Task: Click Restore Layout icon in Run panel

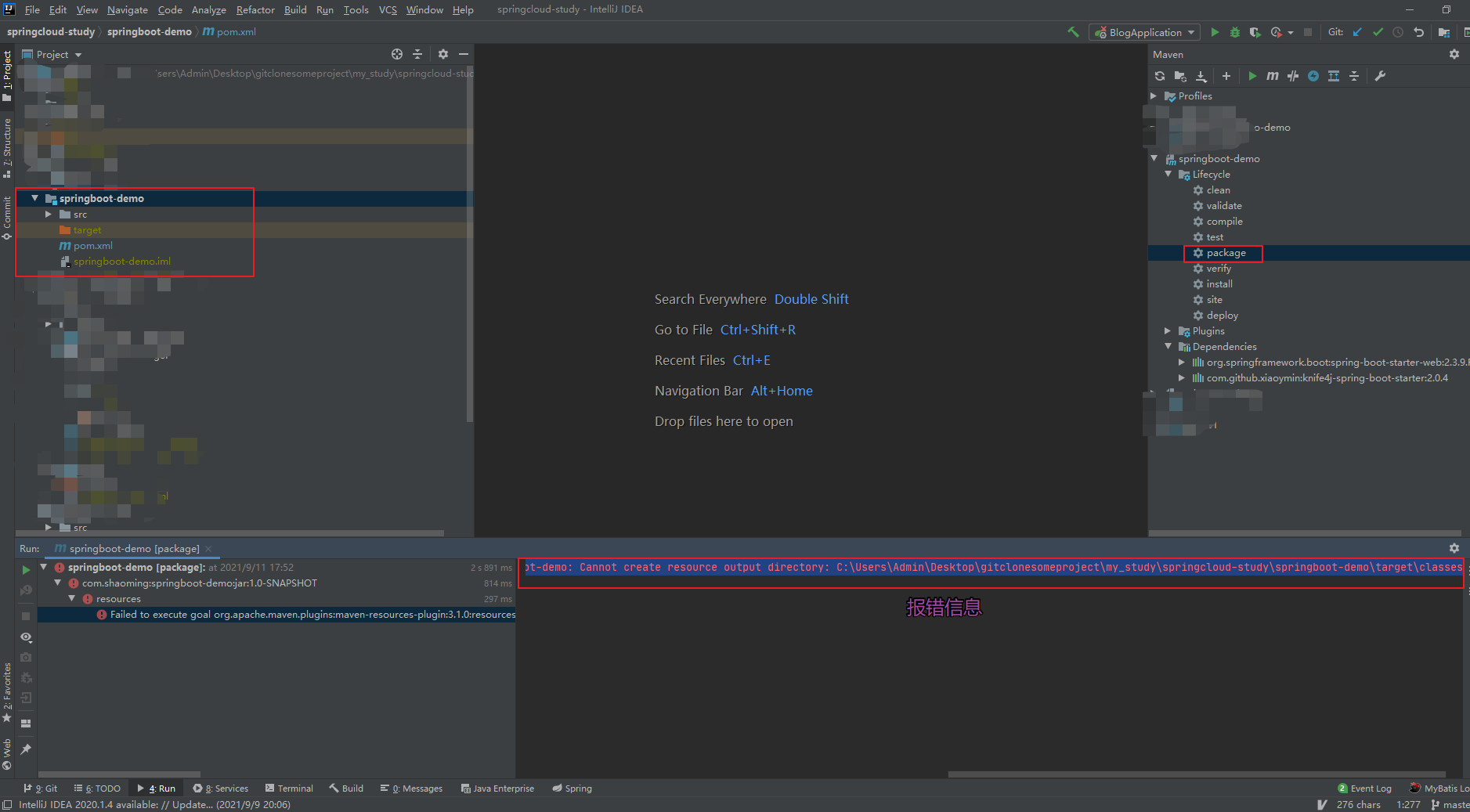Action: tap(26, 723)
